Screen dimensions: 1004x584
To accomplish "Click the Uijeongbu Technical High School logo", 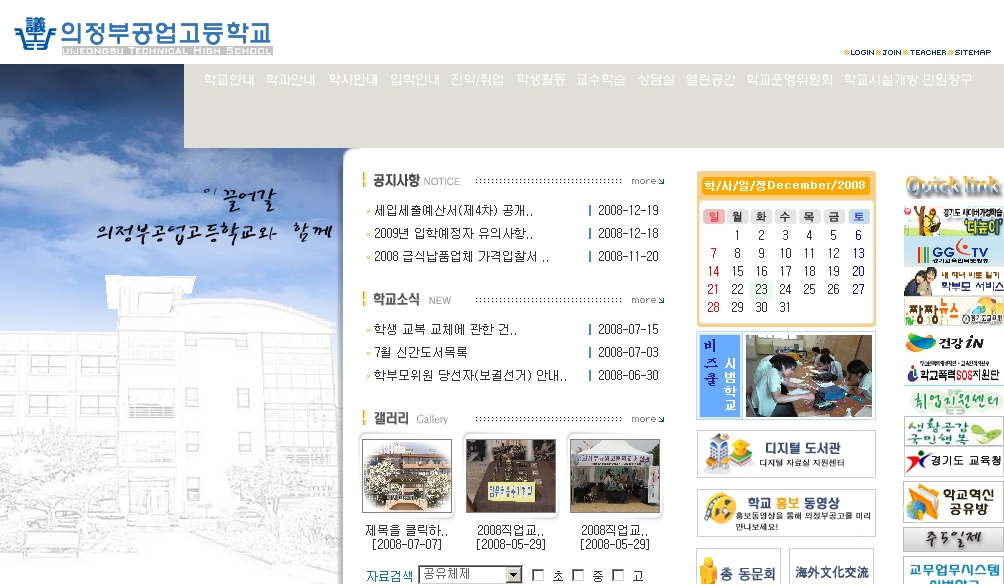I will 143,36.
